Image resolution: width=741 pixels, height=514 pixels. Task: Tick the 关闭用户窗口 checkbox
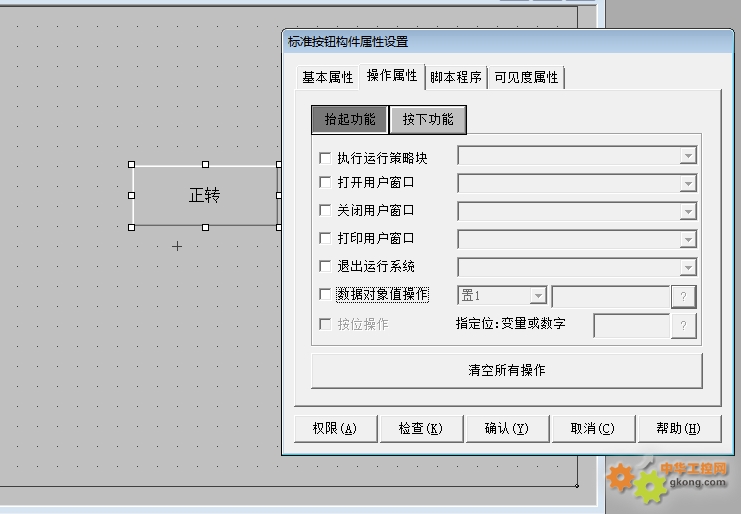(x=325, y=210)
